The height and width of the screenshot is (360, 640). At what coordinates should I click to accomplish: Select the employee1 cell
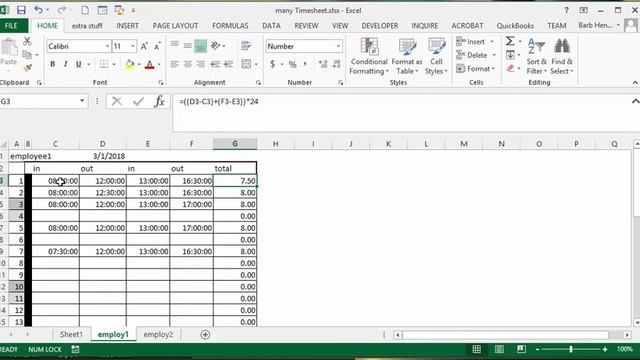pos(31,156)
